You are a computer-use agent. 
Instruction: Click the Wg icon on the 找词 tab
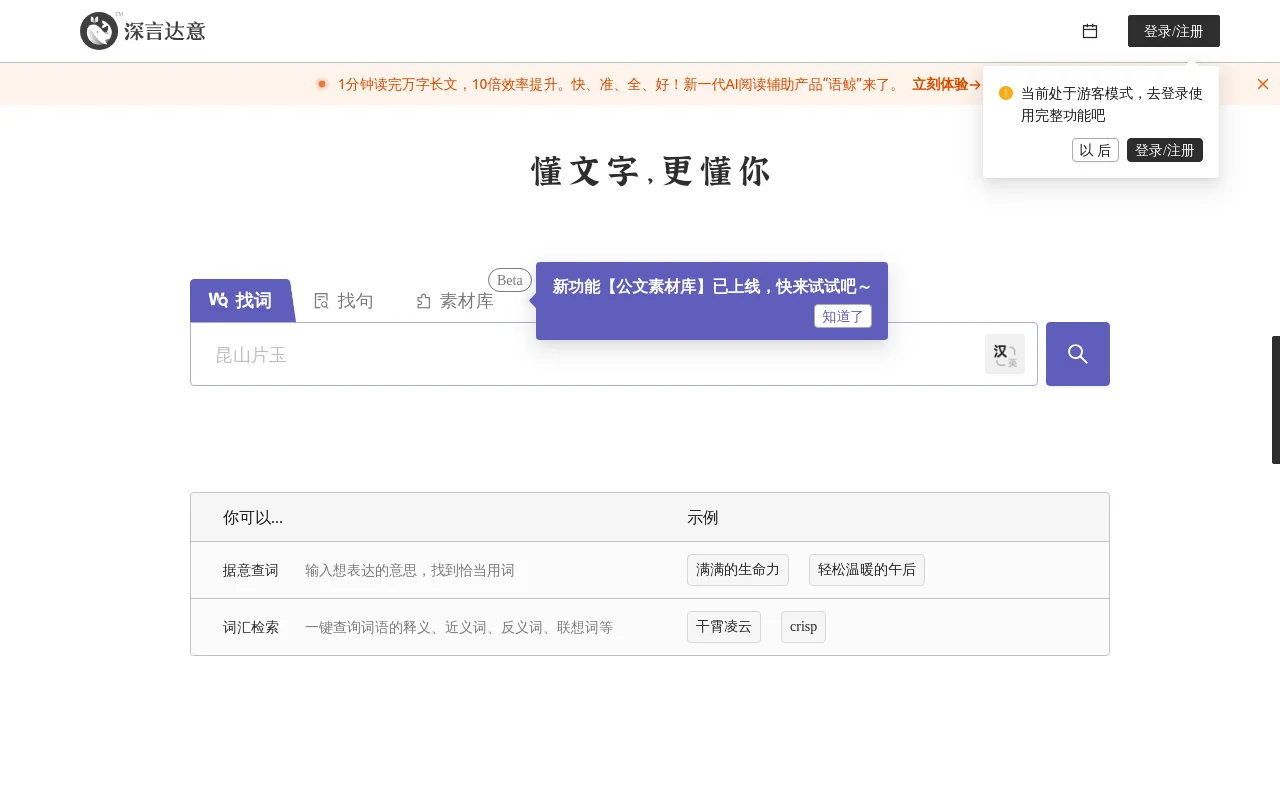(218, 300)
